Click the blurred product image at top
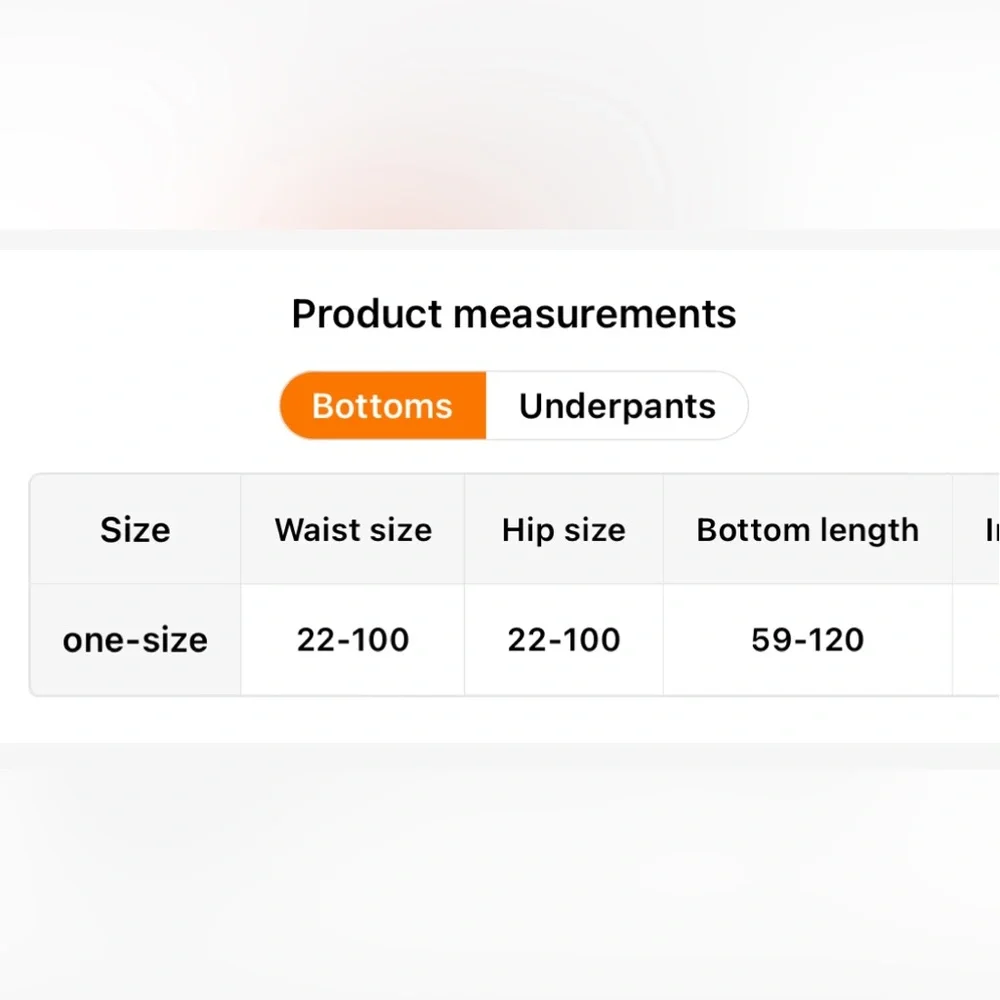1000x1000 pixels. (500, 115)
